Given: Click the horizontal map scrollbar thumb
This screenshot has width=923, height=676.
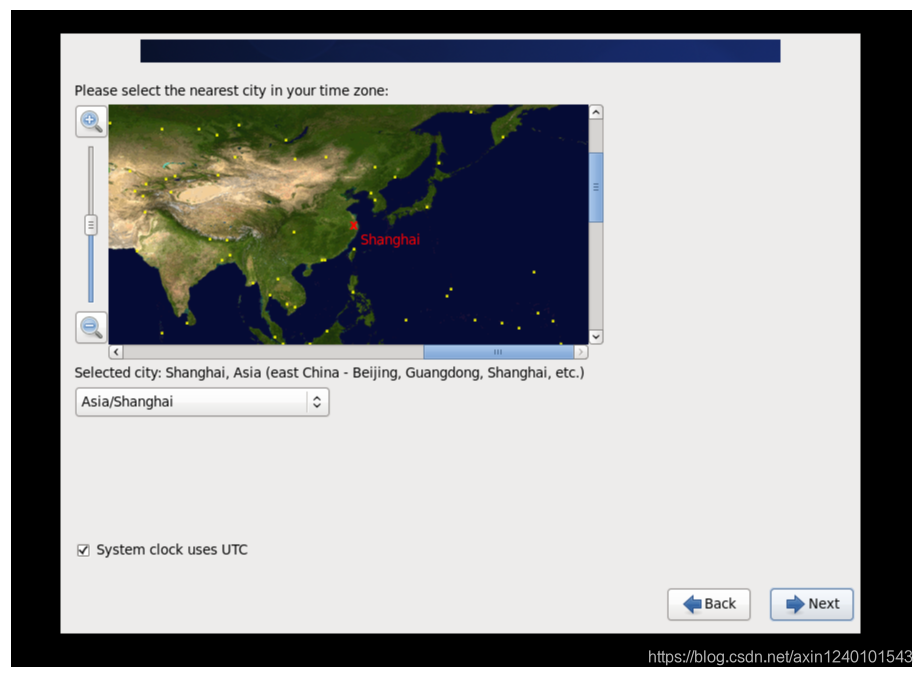Looking at the screenshot, I should tap(499, 352).
